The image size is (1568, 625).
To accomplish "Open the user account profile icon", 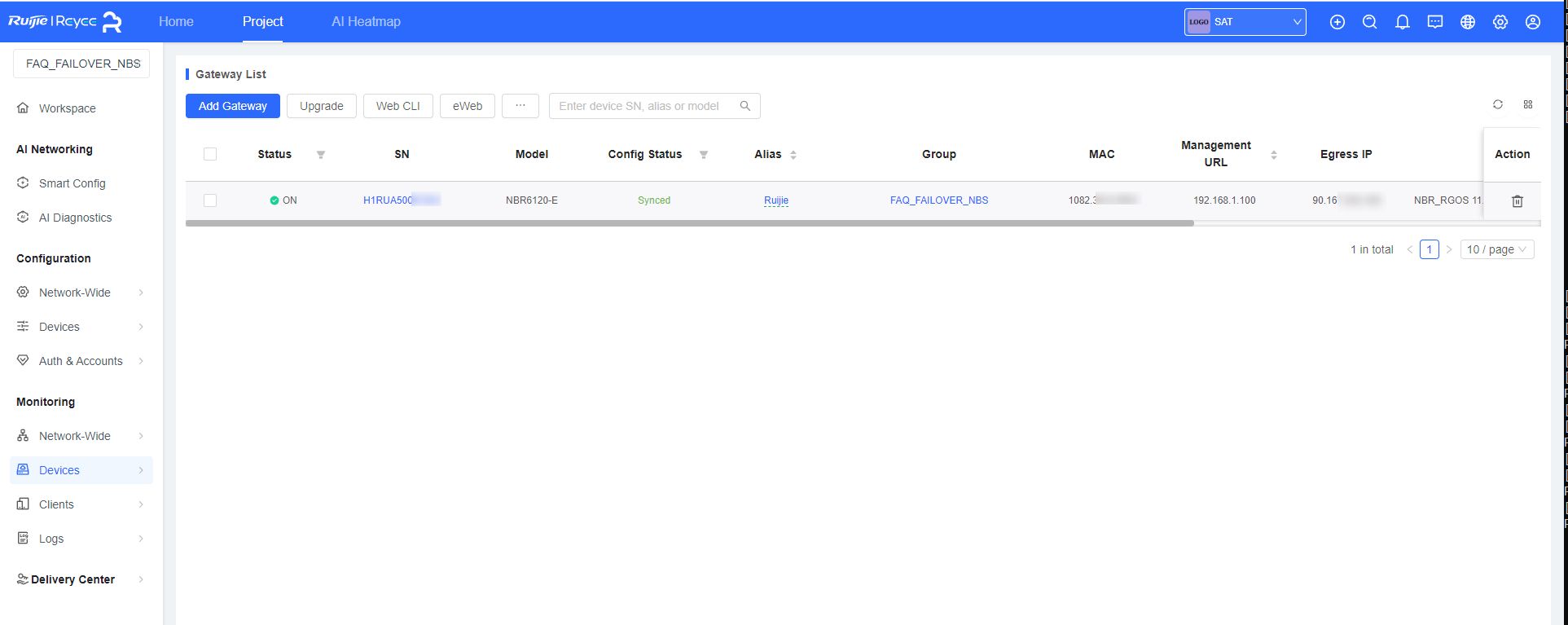I will 1532,22.
